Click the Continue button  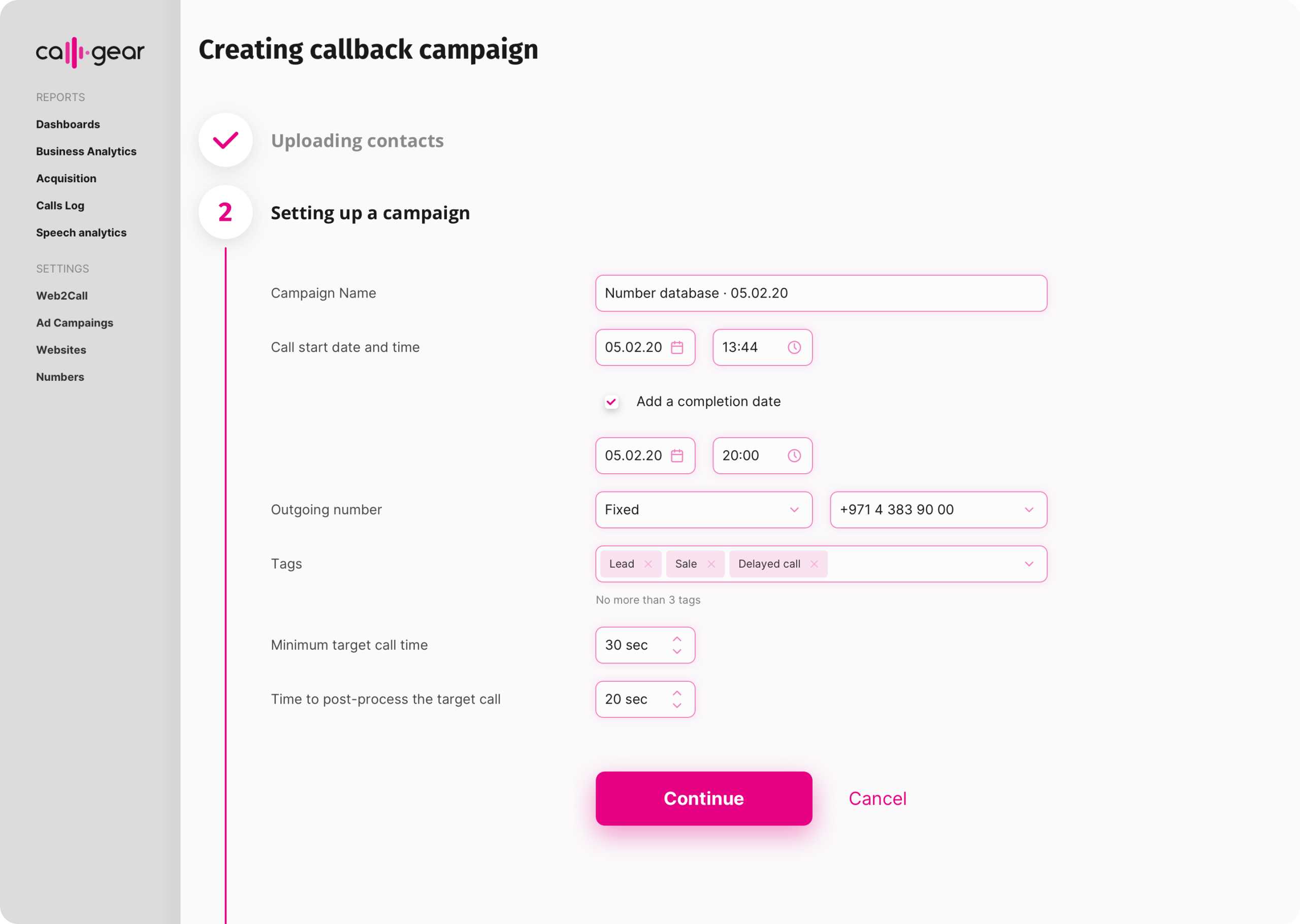point(703,798)
